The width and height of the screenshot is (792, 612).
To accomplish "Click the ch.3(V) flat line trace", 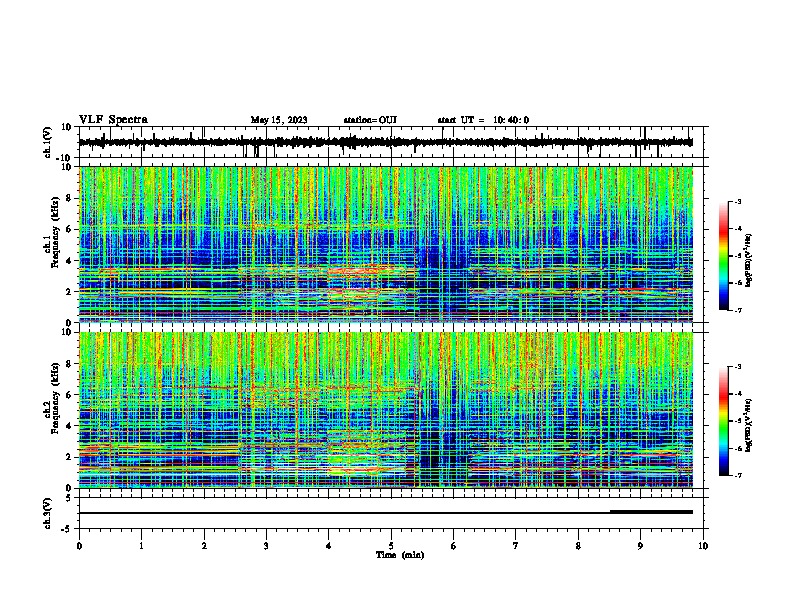I will pos(386,513).
